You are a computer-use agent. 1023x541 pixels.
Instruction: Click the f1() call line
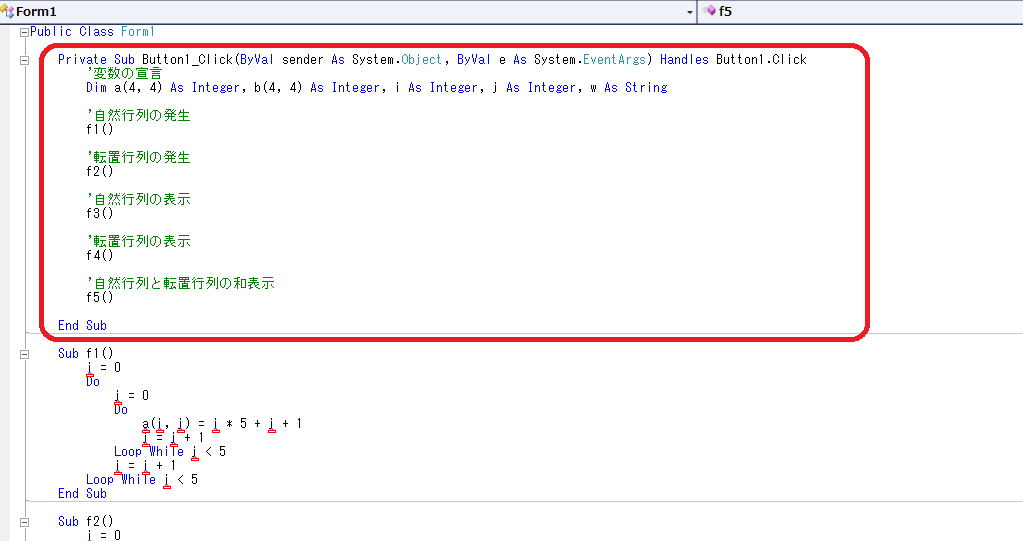(x=100, y=129)
